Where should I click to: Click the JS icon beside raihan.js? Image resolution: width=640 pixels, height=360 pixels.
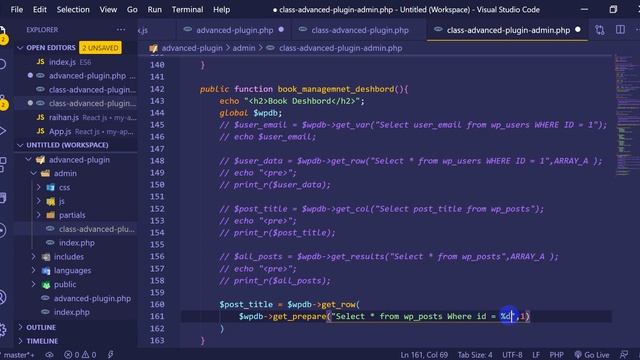point(40,118)
